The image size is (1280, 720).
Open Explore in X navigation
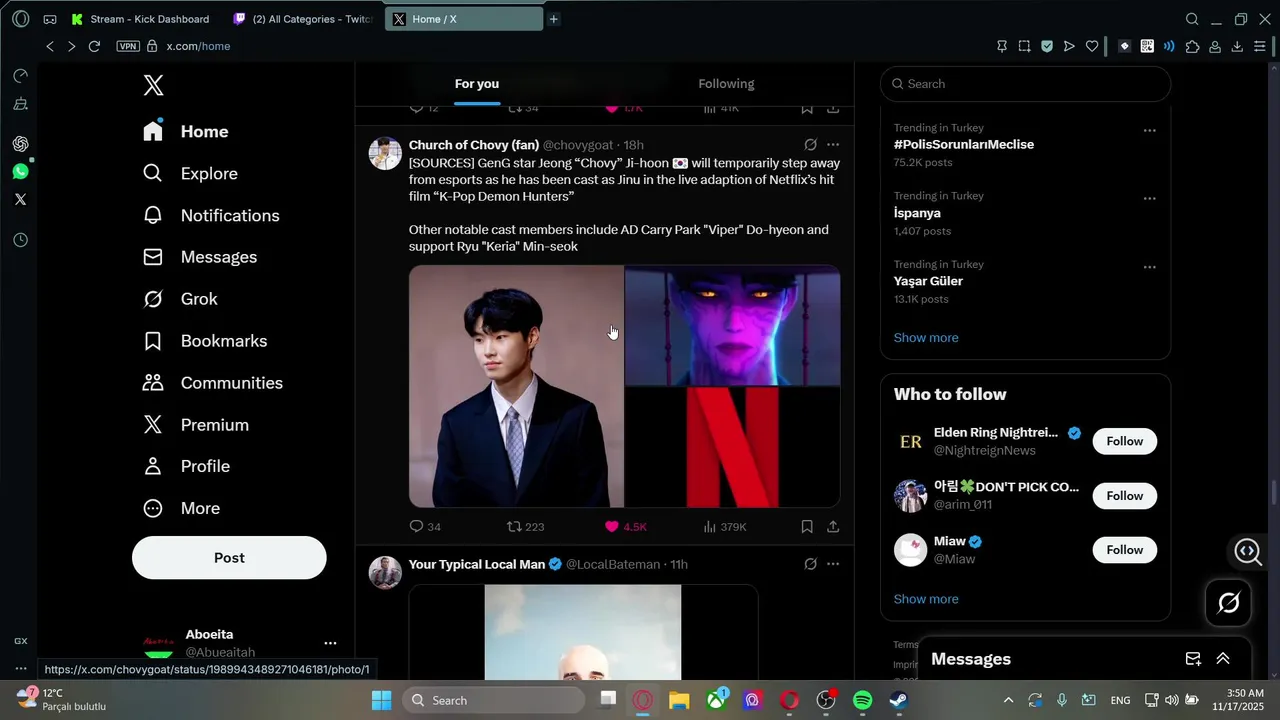(190, 174)
